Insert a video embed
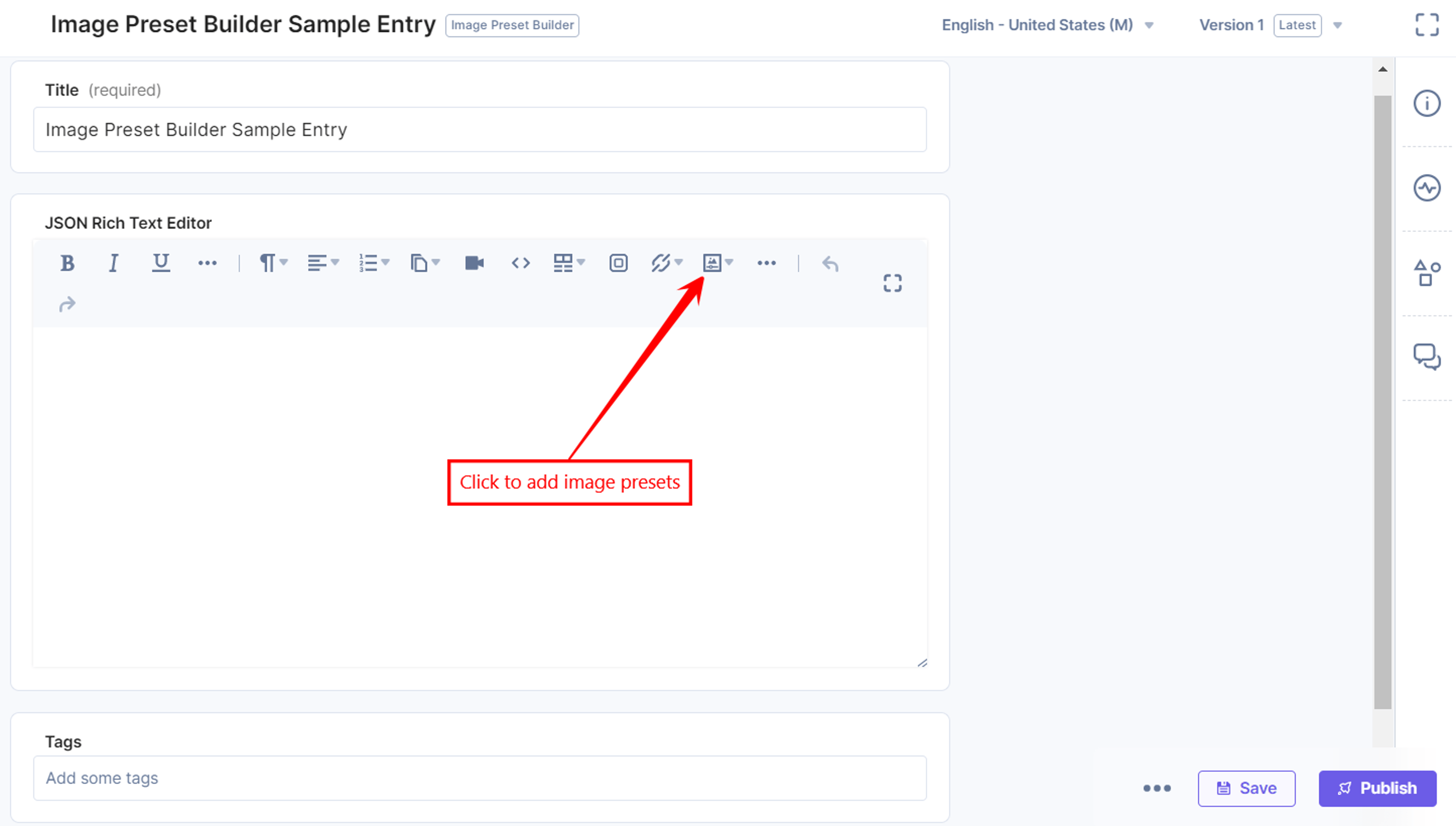This screenshot has height=826, width=1456. [474, 263]
